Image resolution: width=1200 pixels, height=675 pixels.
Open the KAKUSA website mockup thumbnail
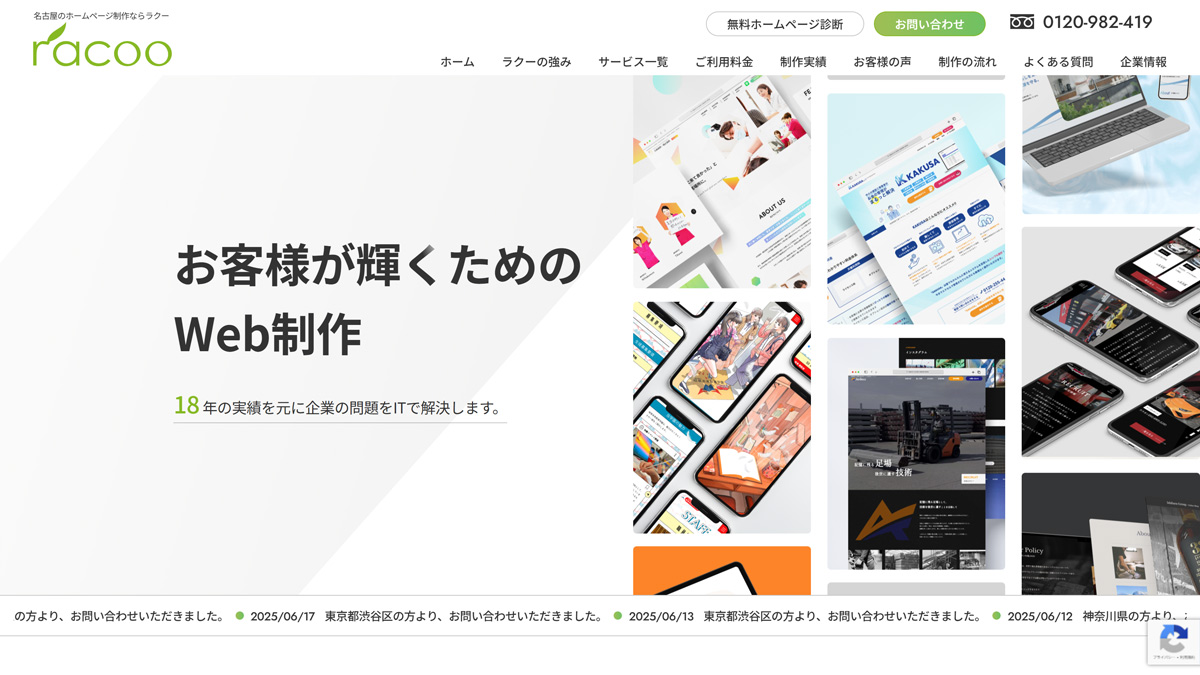pyautogui.click(x=916, y=209)
